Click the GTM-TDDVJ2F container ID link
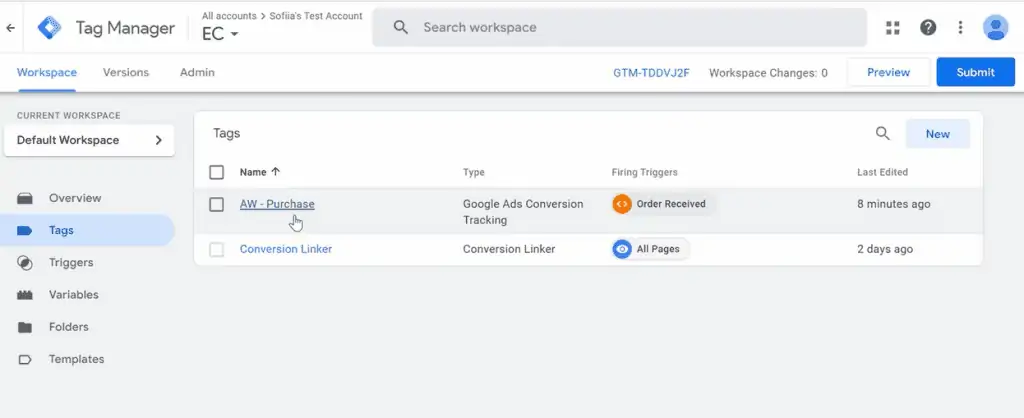1024x418 pixels. click(x=651, y=73)
